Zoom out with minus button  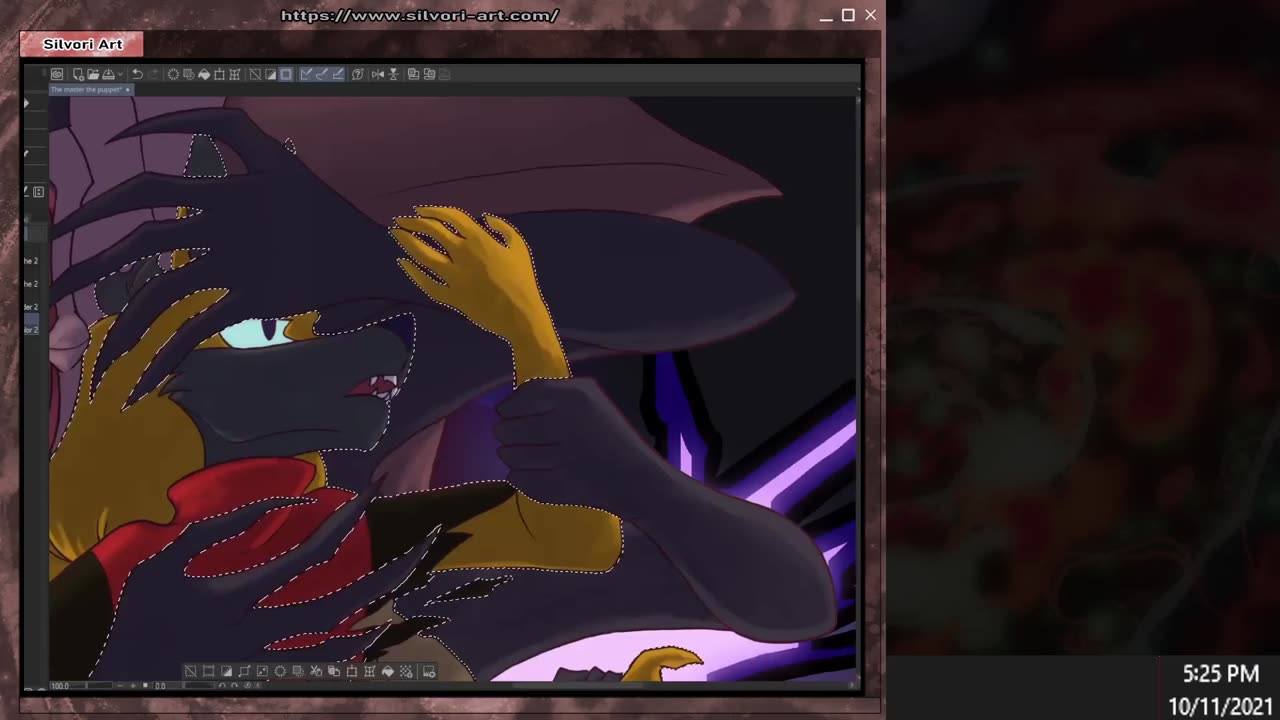120,686
